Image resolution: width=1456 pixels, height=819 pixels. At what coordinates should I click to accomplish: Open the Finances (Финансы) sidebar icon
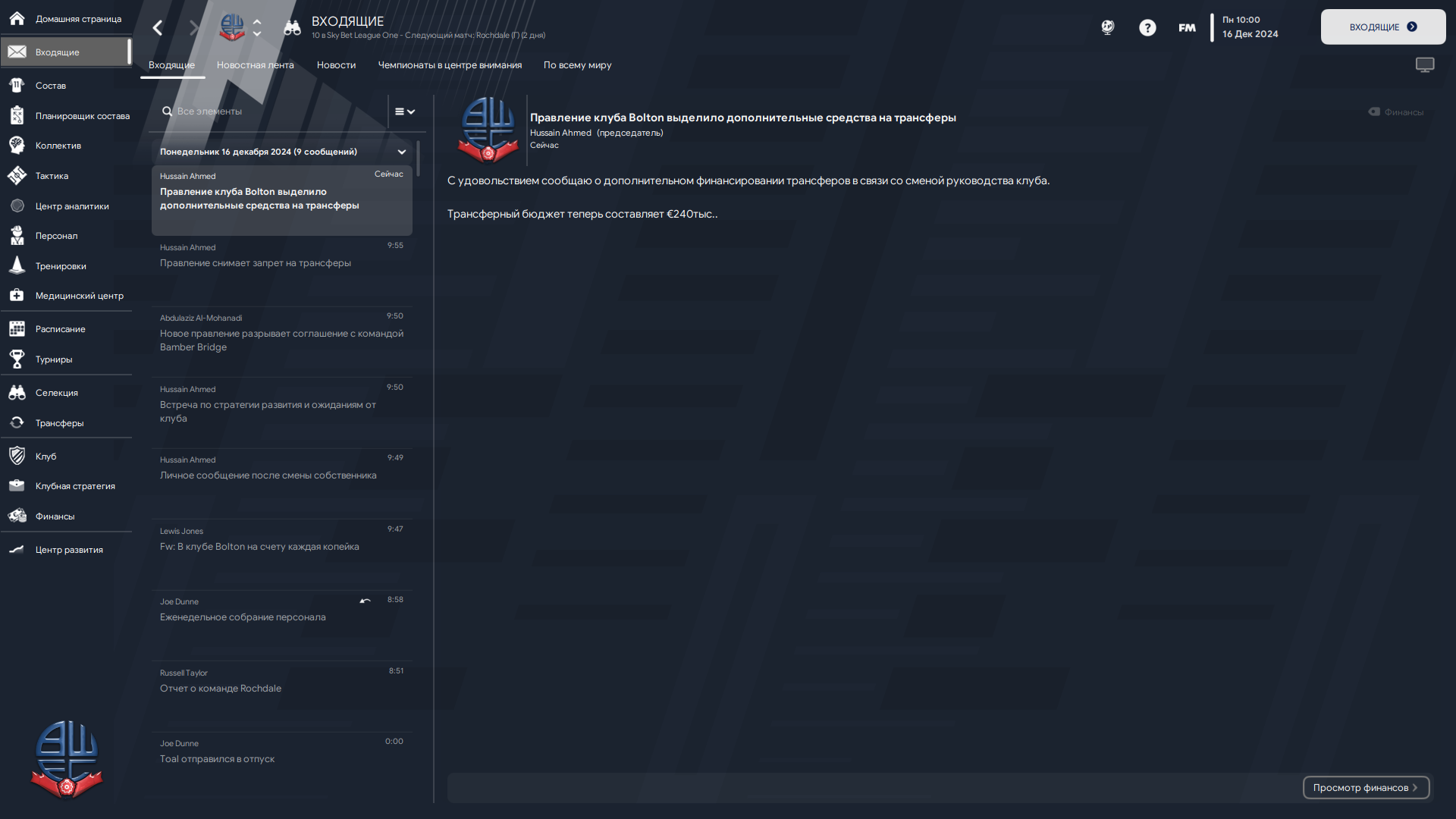(17, 516)
